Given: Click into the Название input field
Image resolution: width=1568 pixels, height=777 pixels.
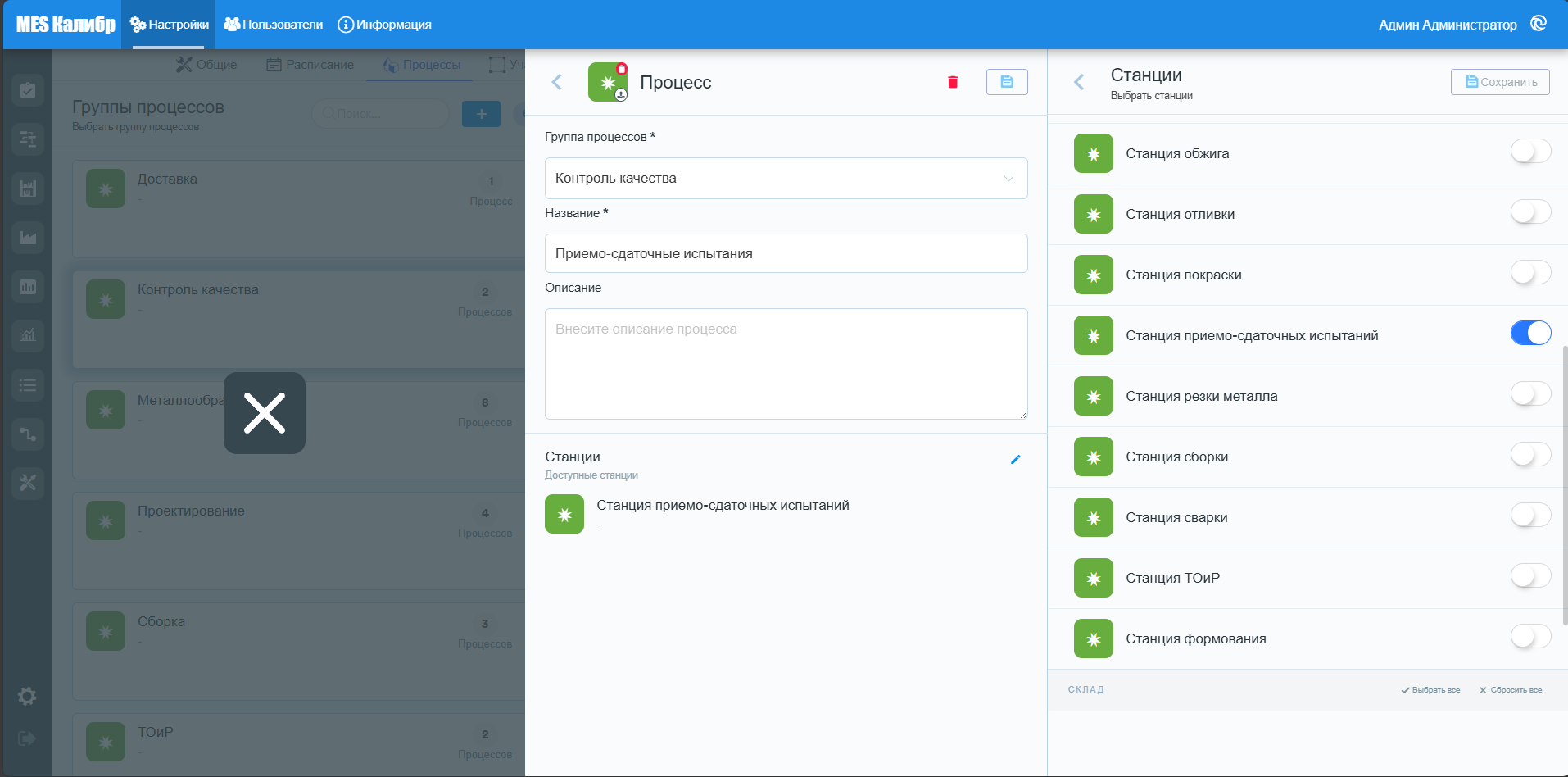Looking at the screenshot, I should point(786,253).
